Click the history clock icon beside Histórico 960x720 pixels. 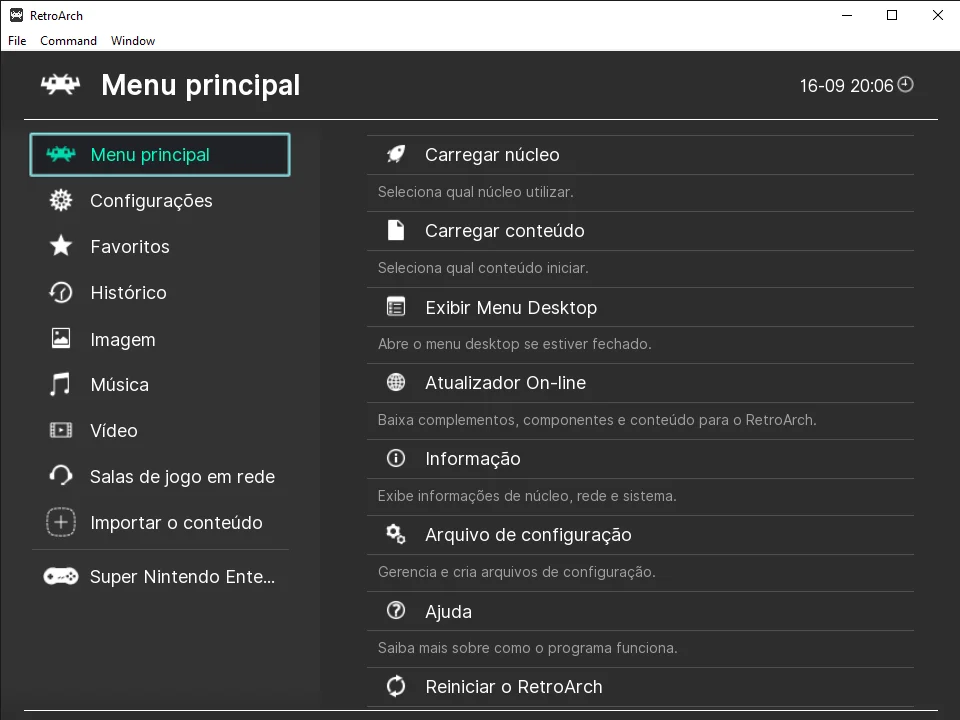click(61, 292)
